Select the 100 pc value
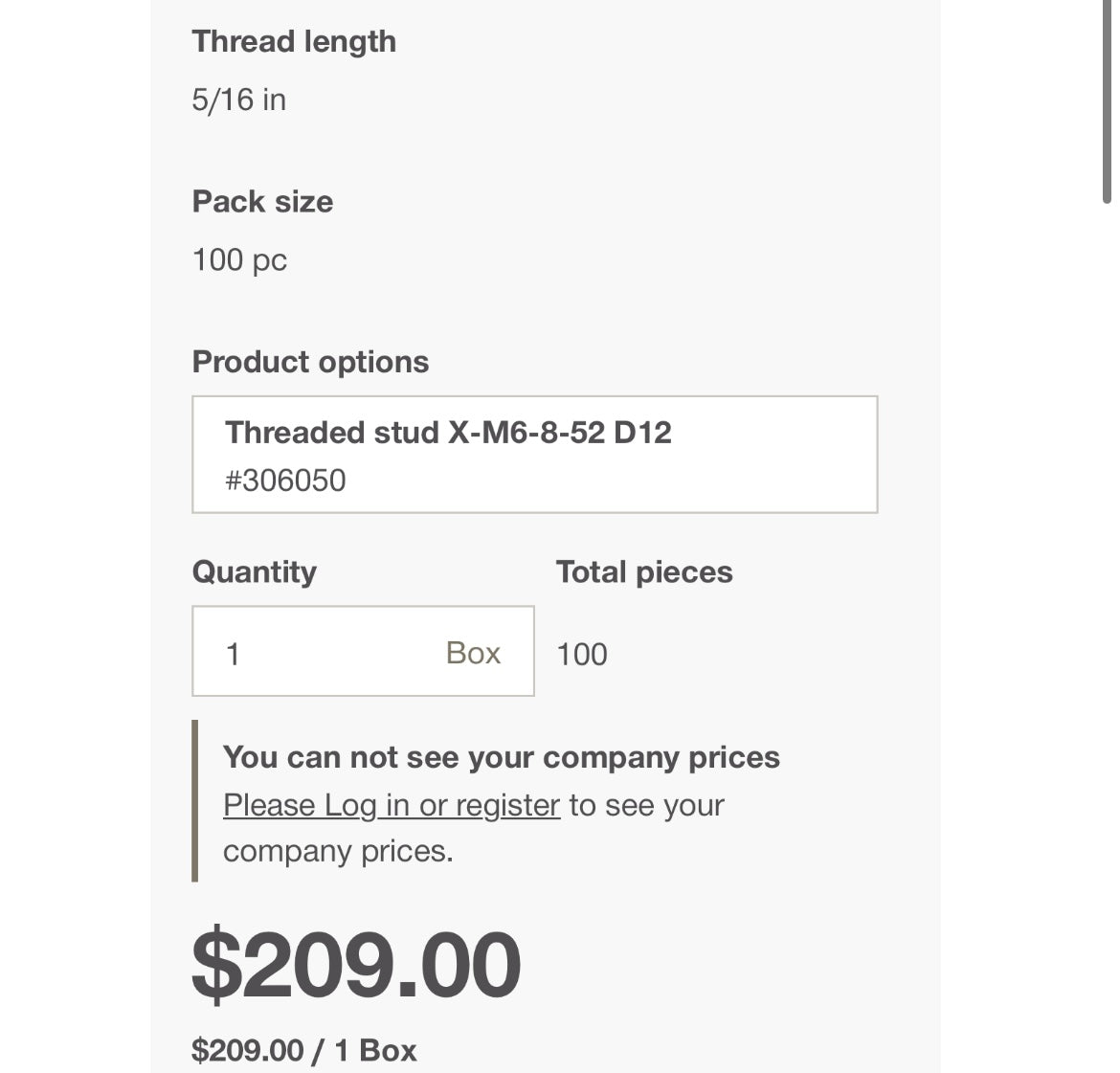Image resolution: width=1120 pixels, height=1073 pixels. click(239, 259)
